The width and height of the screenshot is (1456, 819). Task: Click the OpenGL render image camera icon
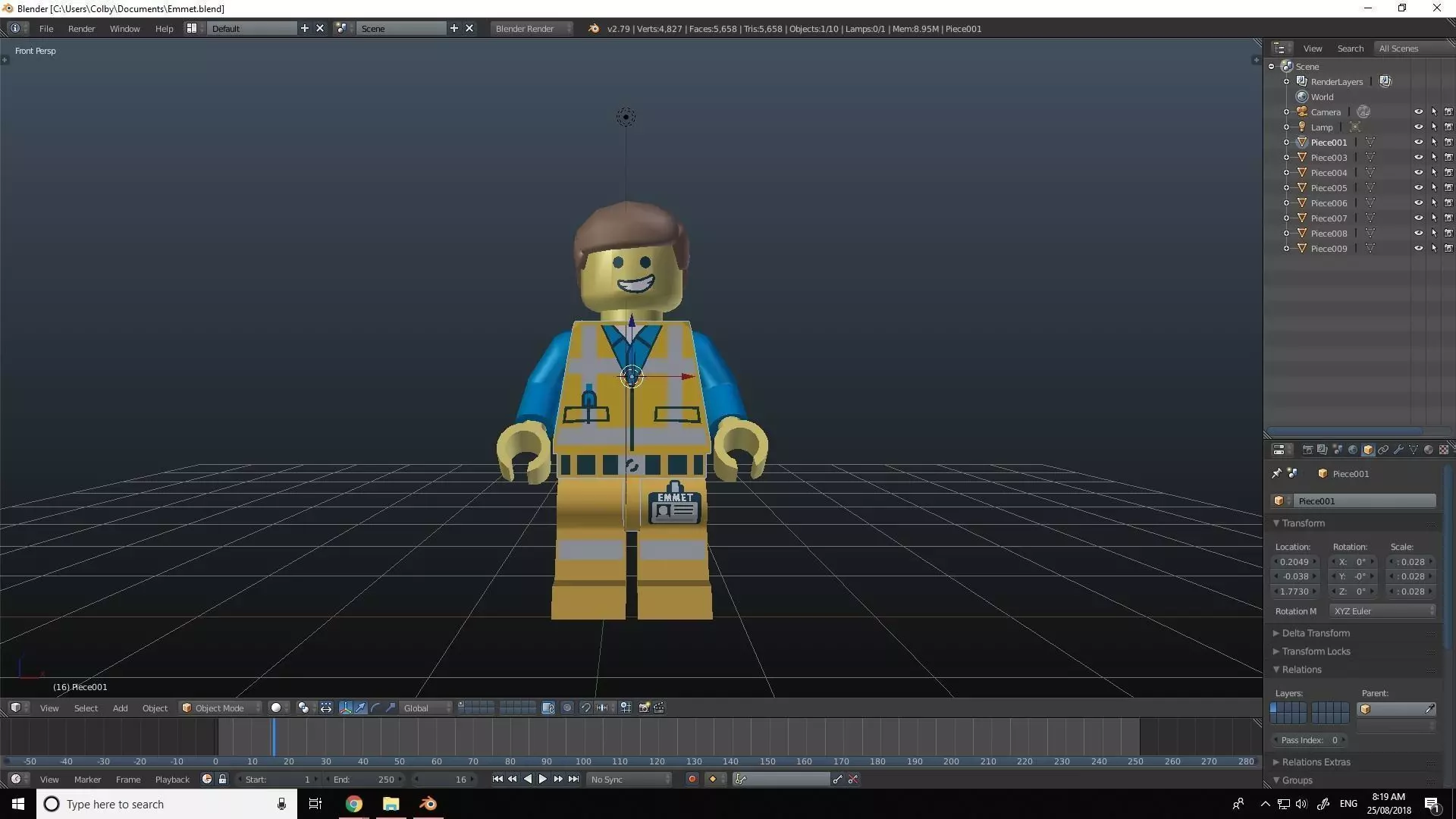(644, 708)
